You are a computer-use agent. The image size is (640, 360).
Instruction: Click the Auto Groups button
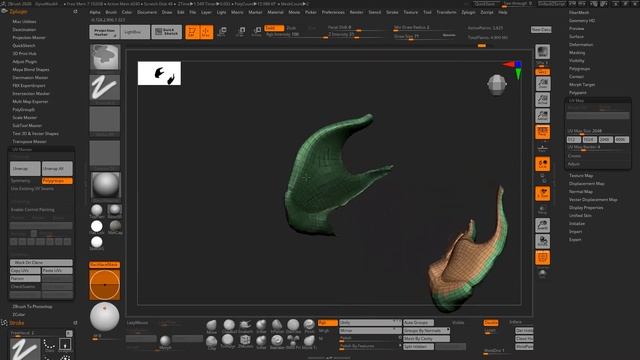(x=418, y=322)
